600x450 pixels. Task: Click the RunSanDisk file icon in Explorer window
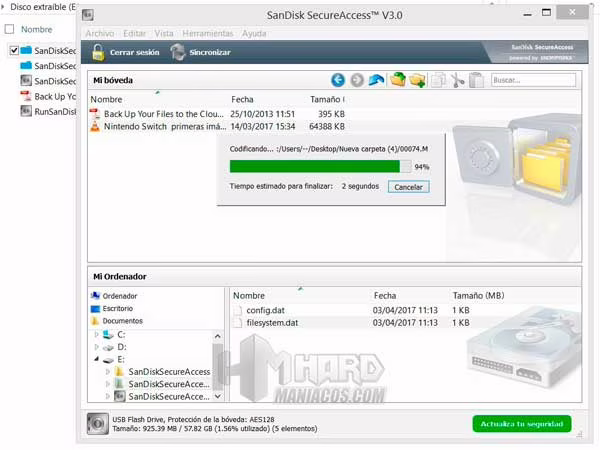(26, 111)
